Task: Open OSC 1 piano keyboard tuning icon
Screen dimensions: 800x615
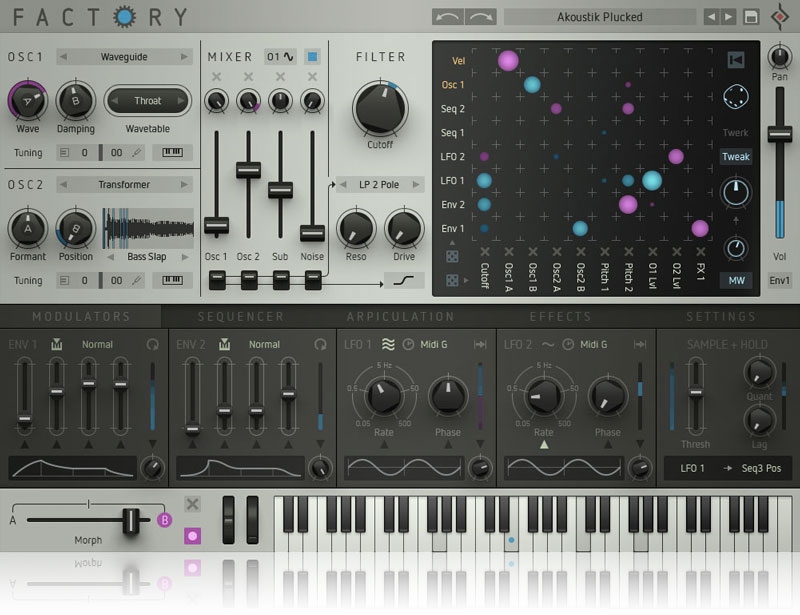Action: coord(172,153)
